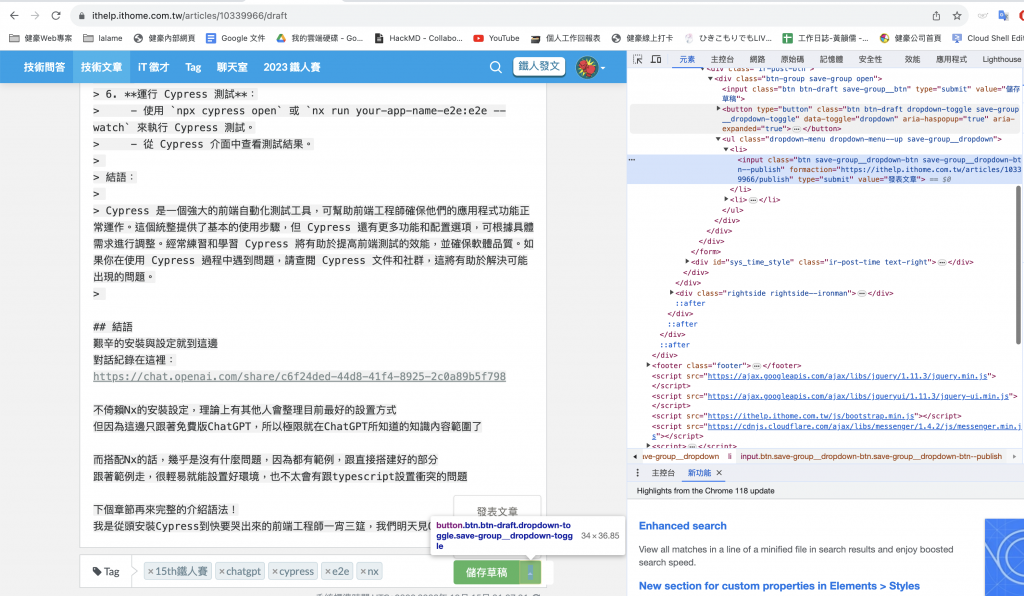Open the jquery.min.js script link
This screenshot has height=596, width=1024.
(849, 376)
